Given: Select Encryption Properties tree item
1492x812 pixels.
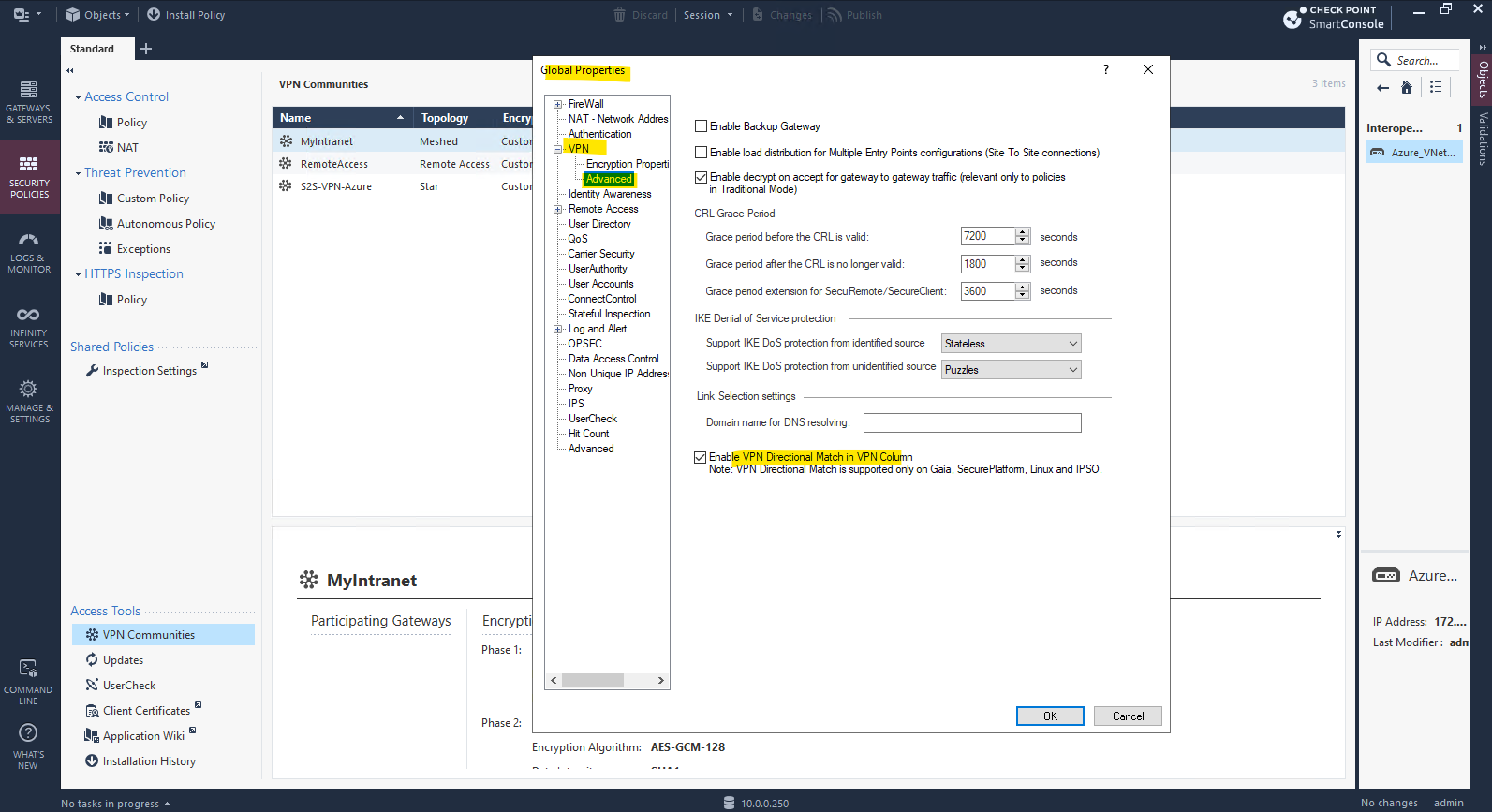Looking at the screenshot, I should [628, 164].
